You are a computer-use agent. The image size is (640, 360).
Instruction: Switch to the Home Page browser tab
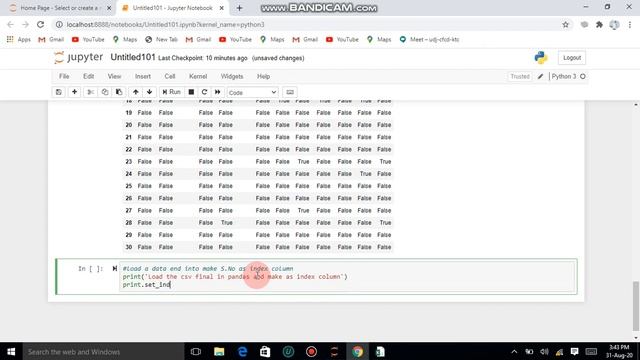[60, 8]
